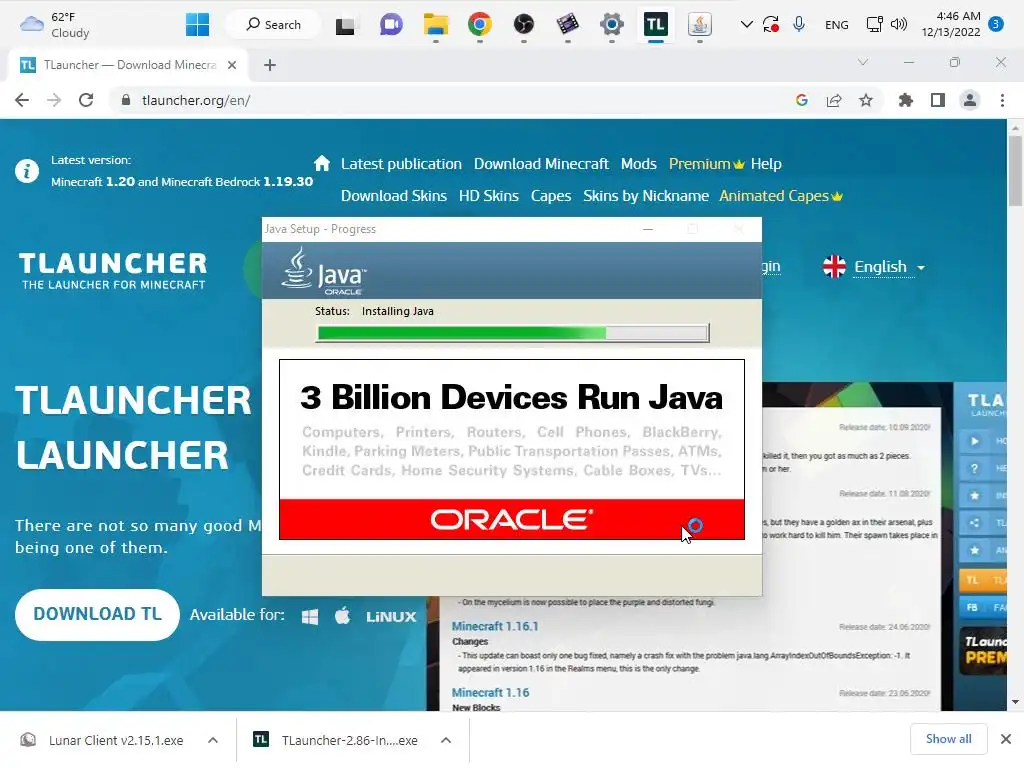1024x768 pixels.
Task: Open the notification badge showing 3
Action: point(996,24)
